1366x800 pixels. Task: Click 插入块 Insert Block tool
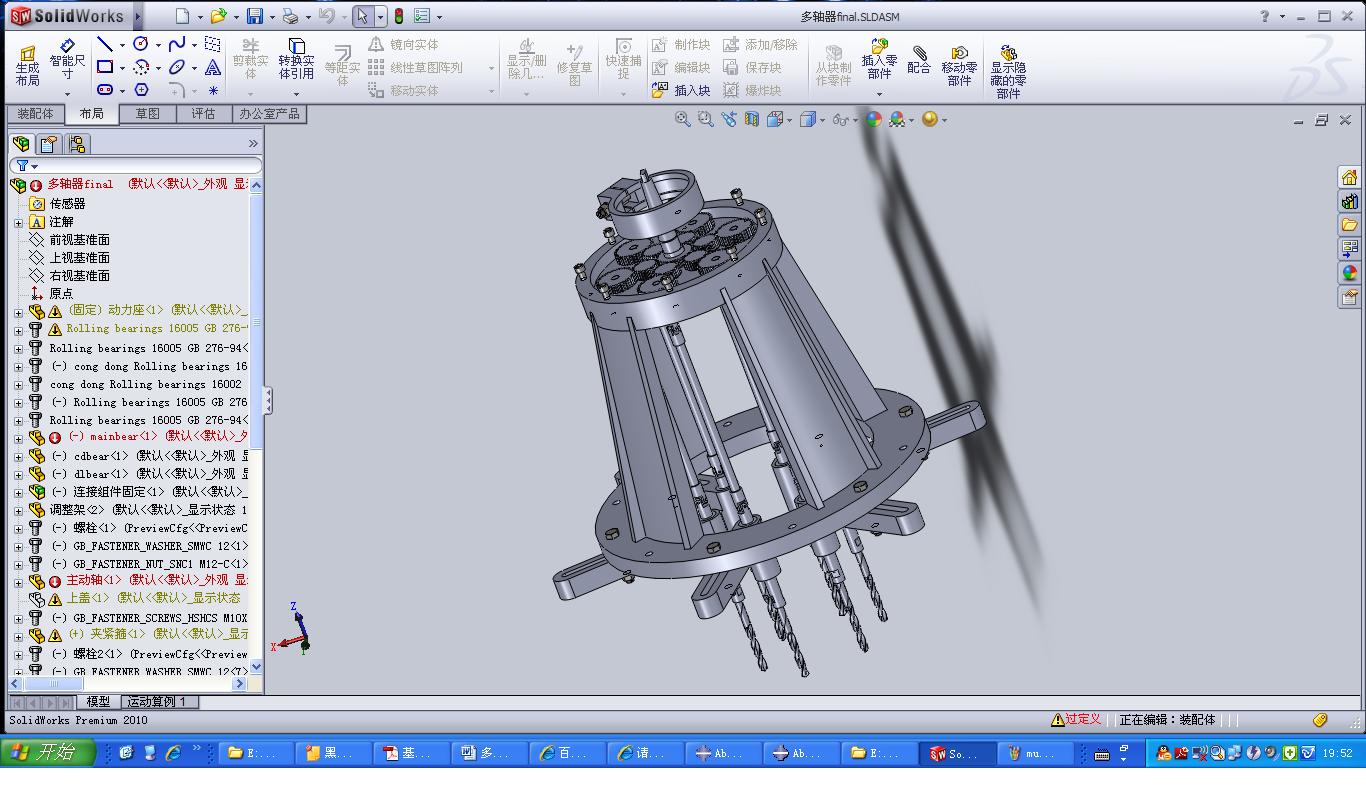(681, 90)
